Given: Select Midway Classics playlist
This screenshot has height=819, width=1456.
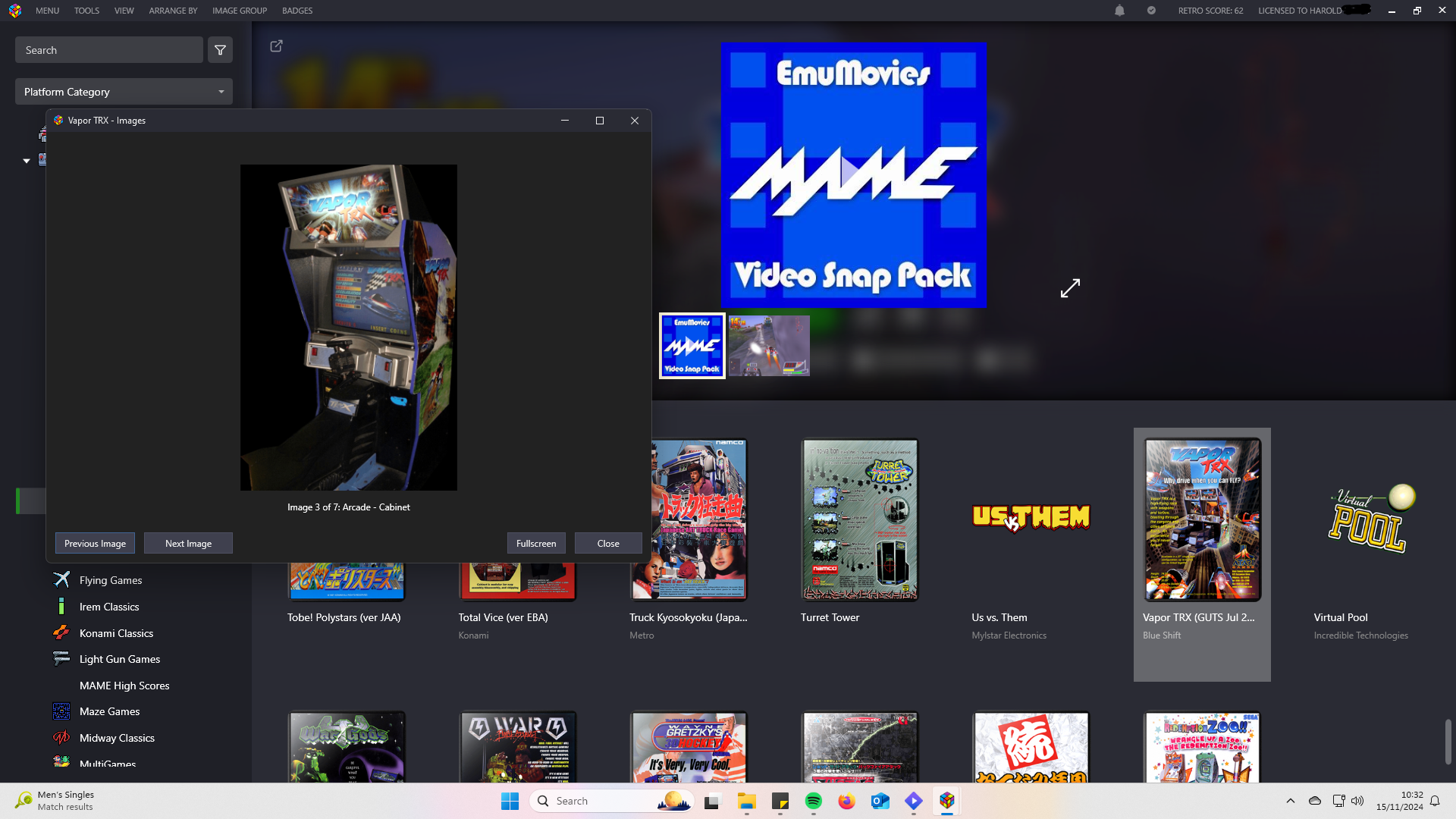Looking at the screenshot, I should [117, 738].
